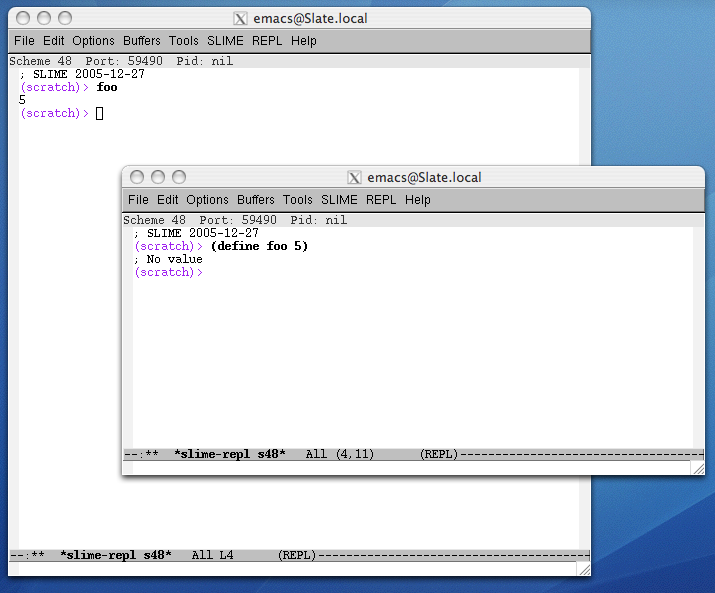Viewport: 715px width, 593px height.
Task: Zoom the back emacs window
Action: [65, 18]
